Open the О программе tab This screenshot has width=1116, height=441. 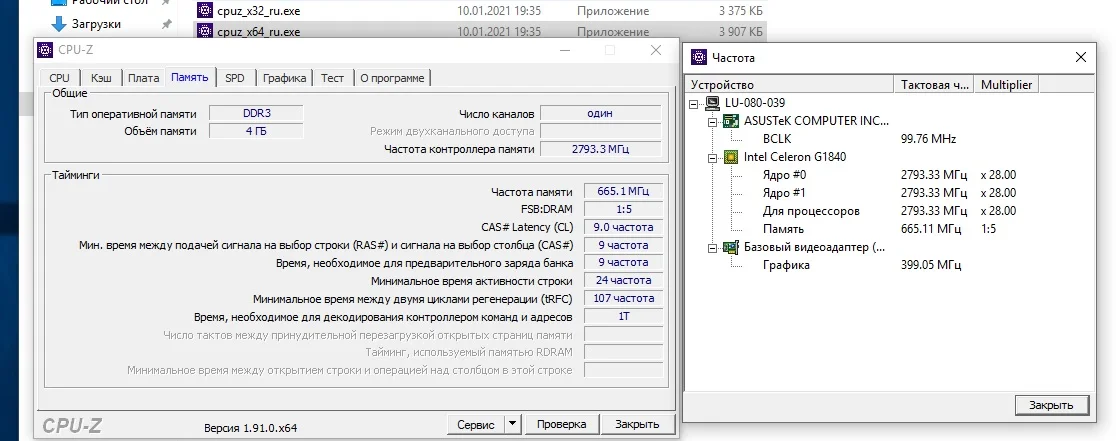click(x=392, y=78)
